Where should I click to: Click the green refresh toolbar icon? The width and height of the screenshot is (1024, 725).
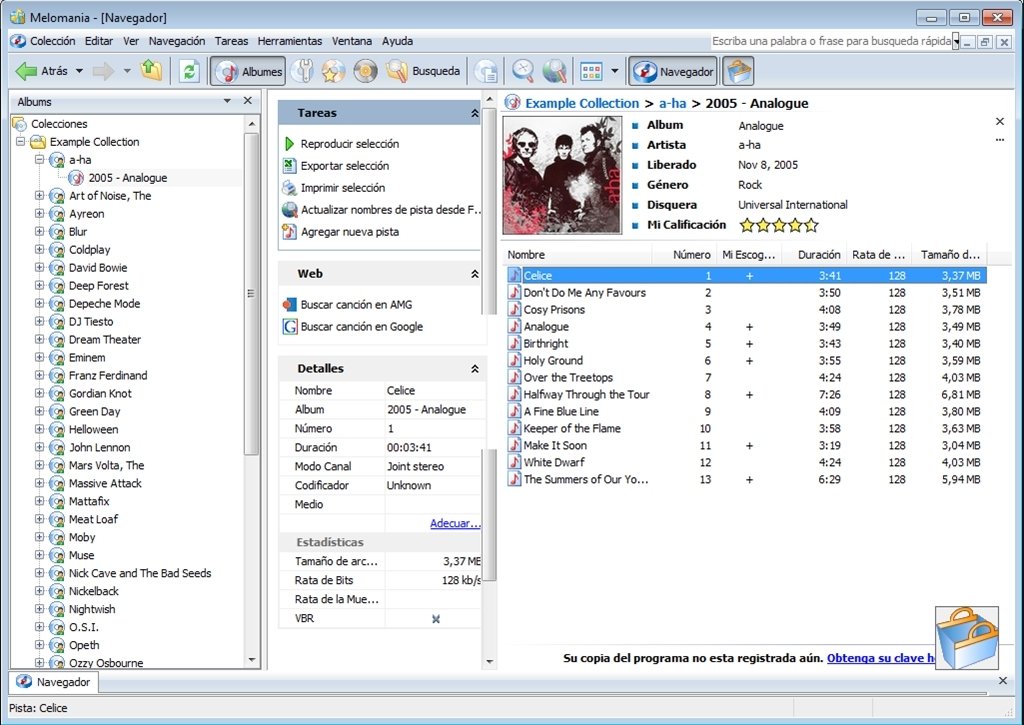189,71
